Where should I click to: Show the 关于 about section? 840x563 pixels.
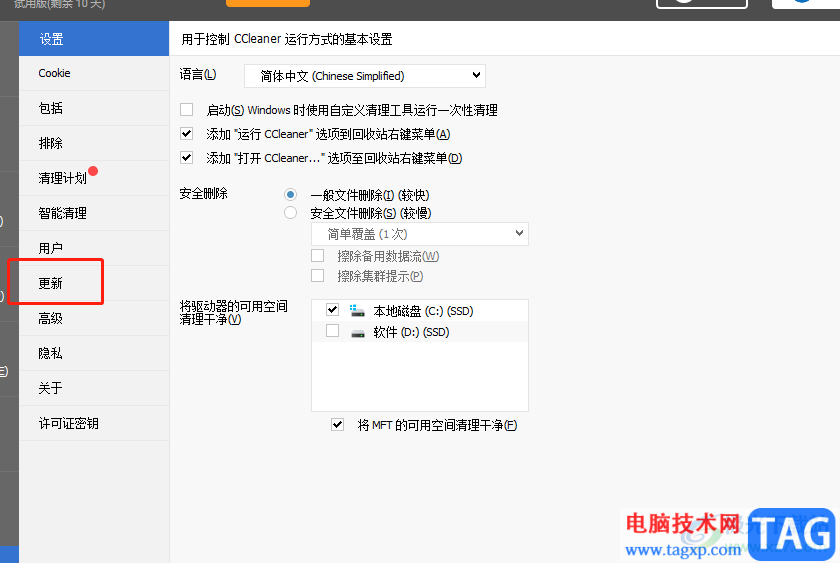[x=94, y=388]
